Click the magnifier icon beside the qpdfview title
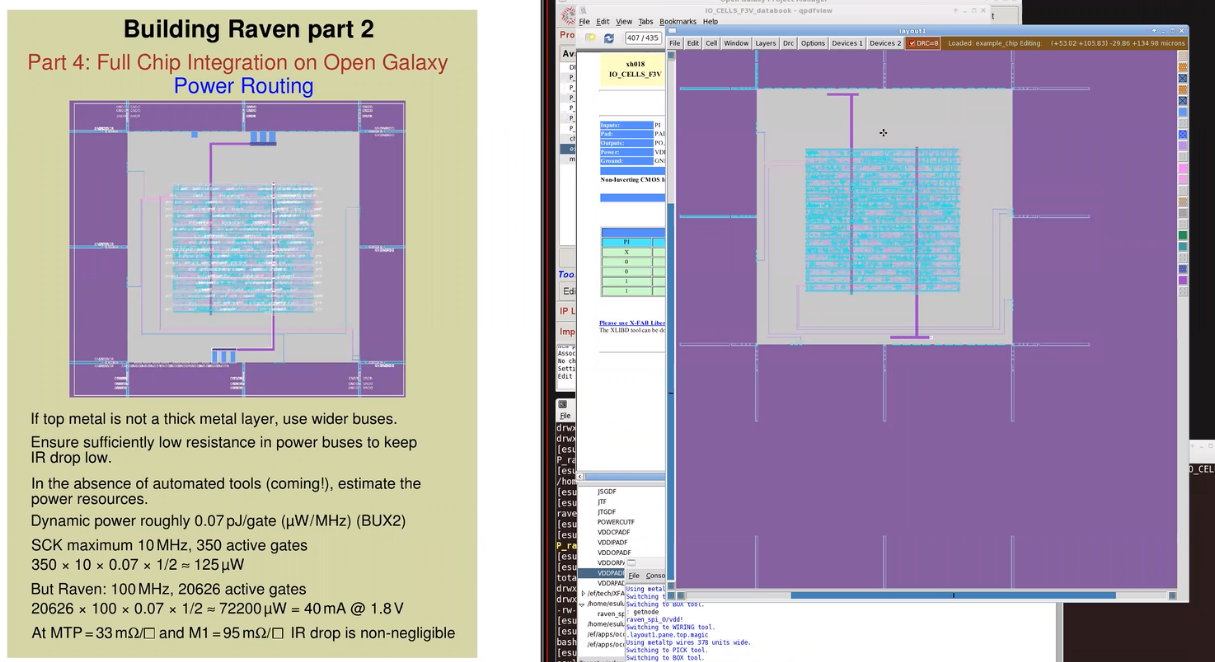The image size is (1215, 662). coord(584,10)
